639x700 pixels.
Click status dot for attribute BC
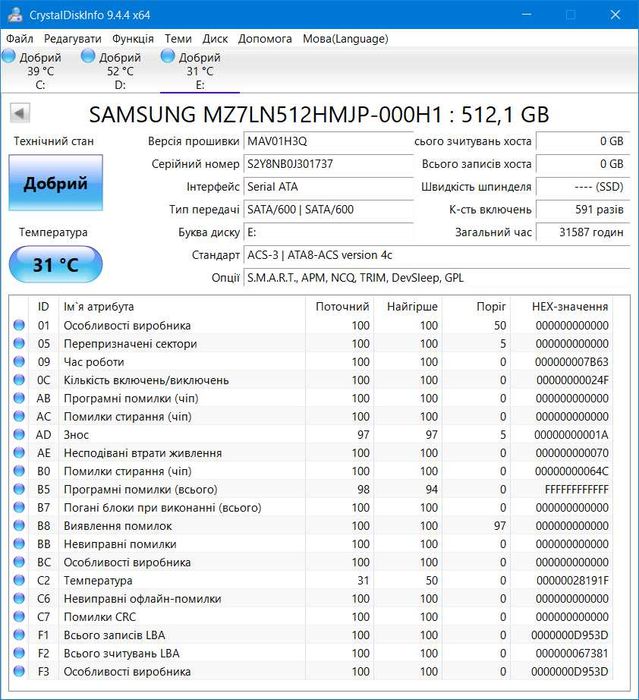pos(19,562)
